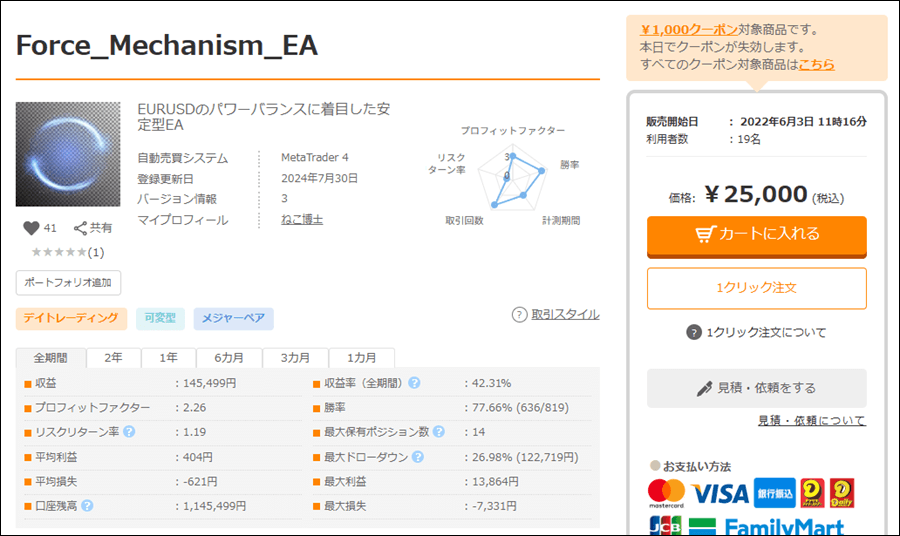This screenshot has width=900, height=536.
Task: Add item with カートに入れる button
Action: [x=756, y=235]
